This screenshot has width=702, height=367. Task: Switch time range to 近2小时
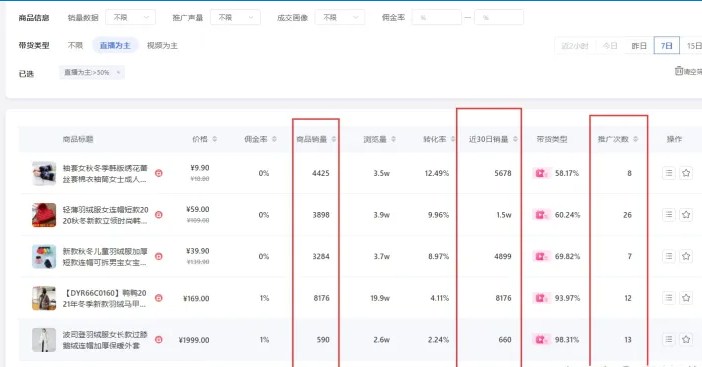pos(575,46)
